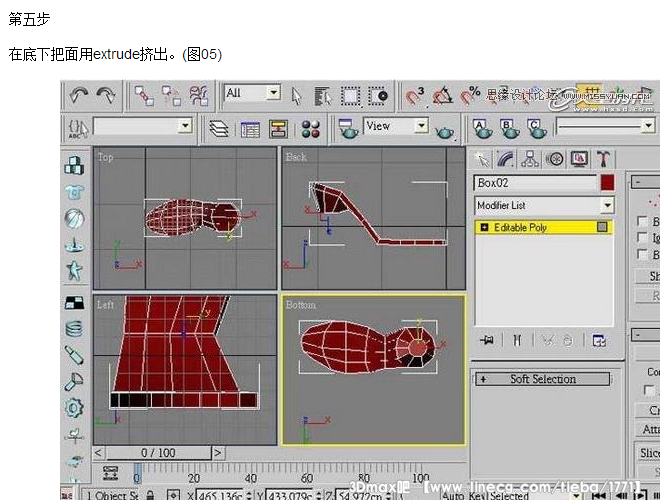Click the Unlink Selection icon
Viewport: 670px width, 504px height.
[171, 95]
